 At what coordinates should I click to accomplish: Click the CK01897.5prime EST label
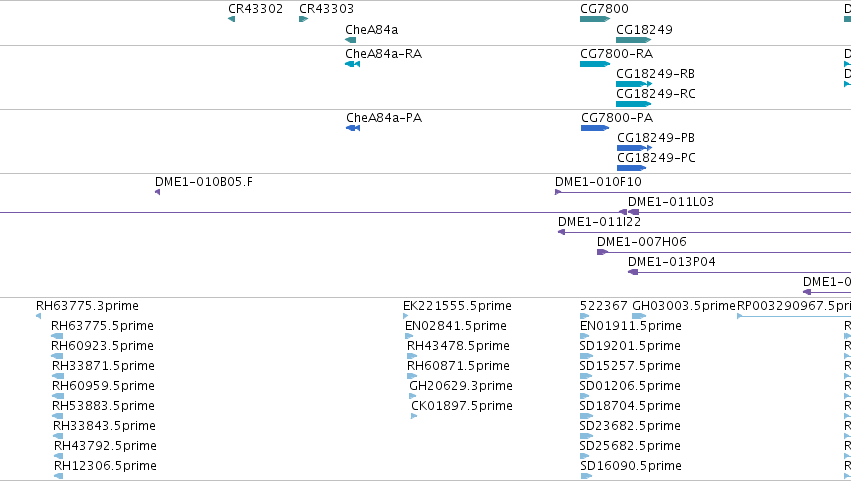pos(462,407)
